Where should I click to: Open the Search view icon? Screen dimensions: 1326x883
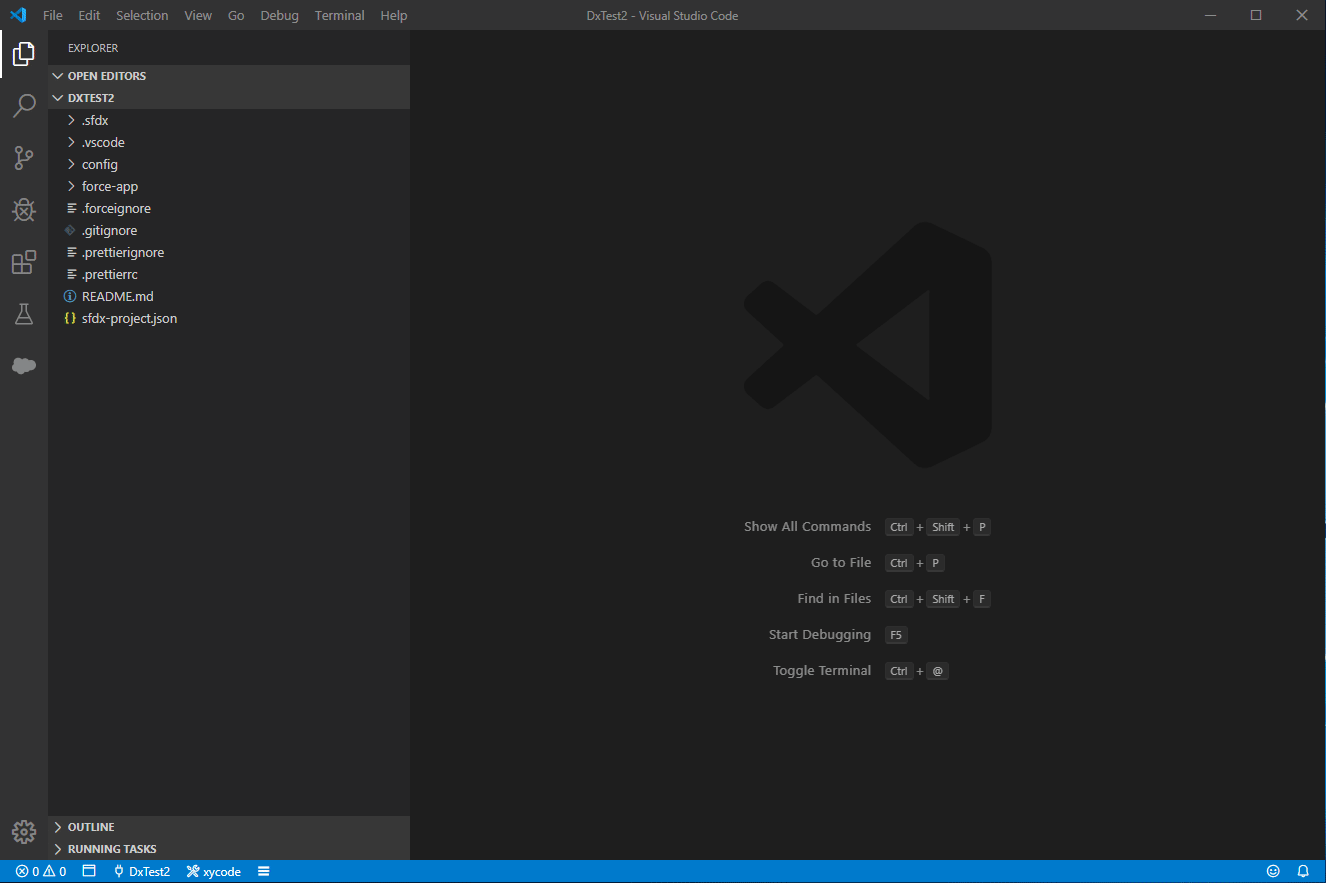pos(24,106)
